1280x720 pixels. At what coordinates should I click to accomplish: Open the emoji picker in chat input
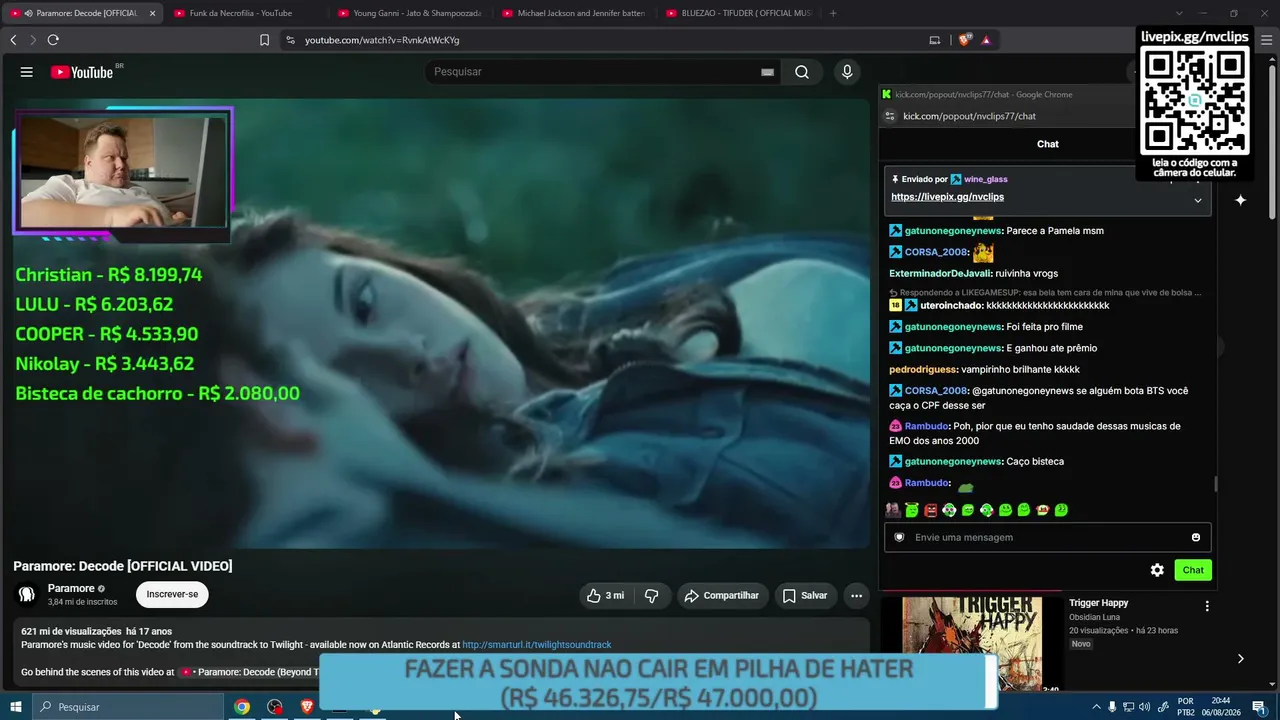[1196, 537]
